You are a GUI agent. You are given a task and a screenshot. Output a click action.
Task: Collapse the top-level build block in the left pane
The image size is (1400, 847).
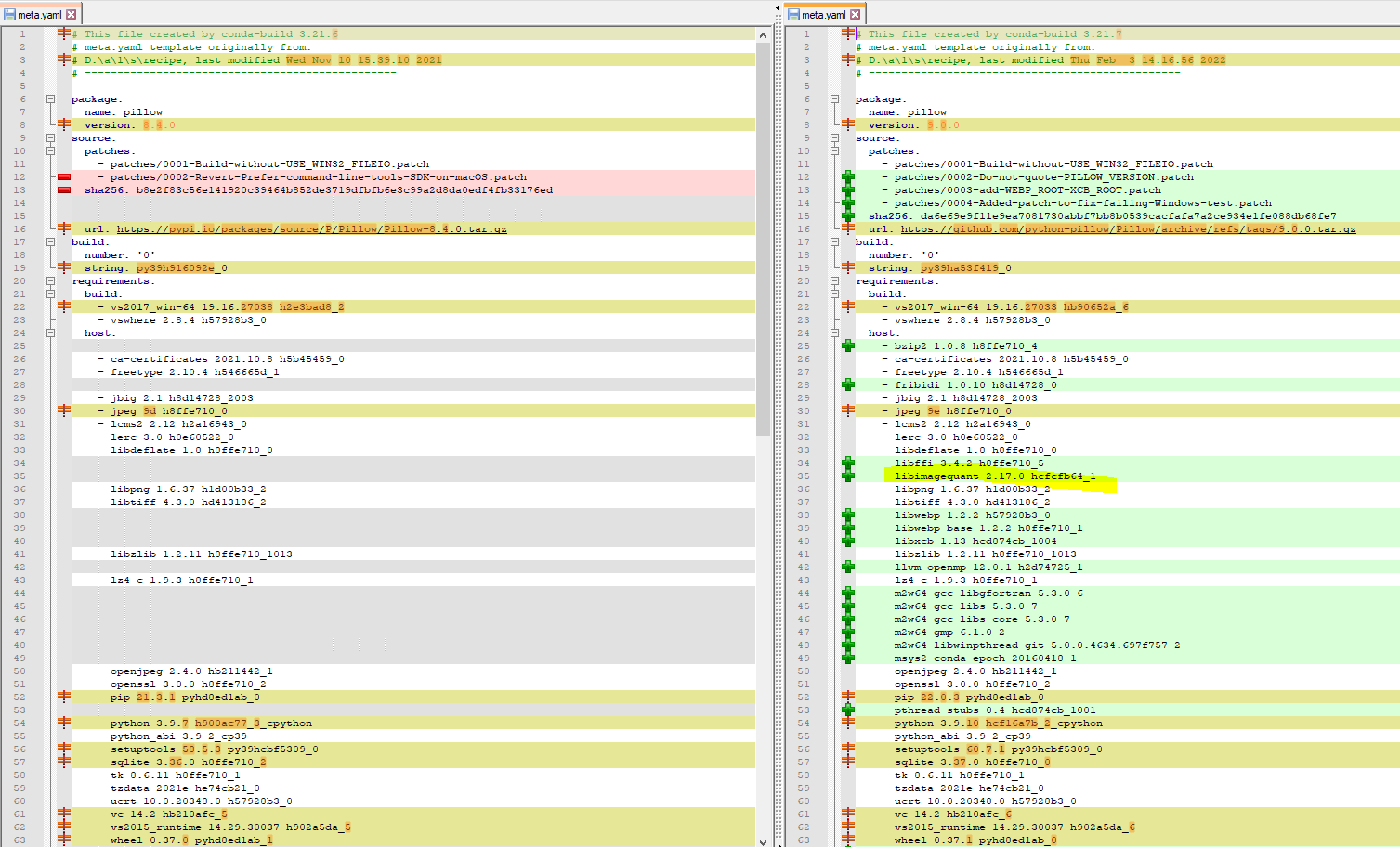tap(50, 241)
